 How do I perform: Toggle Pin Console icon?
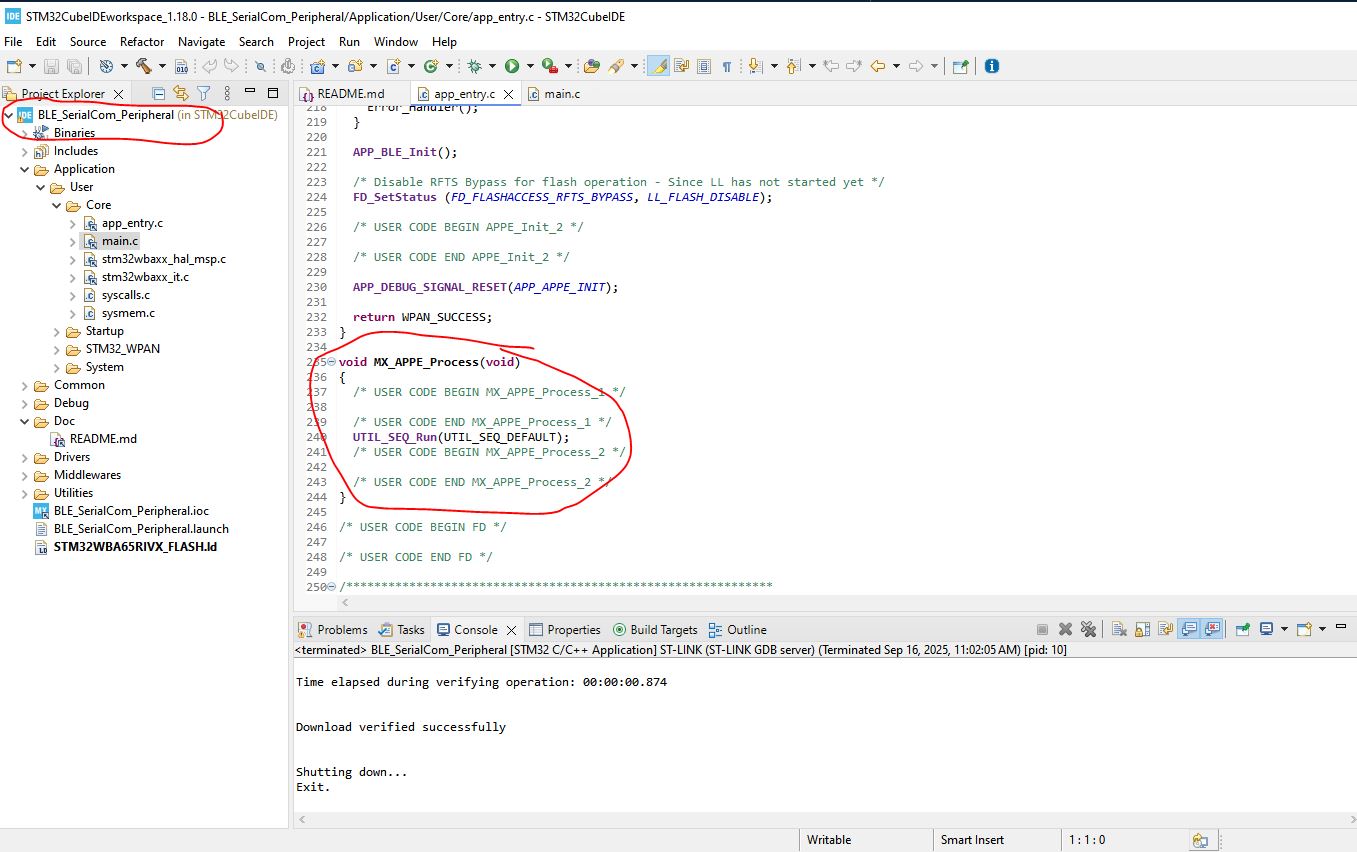1242,630
